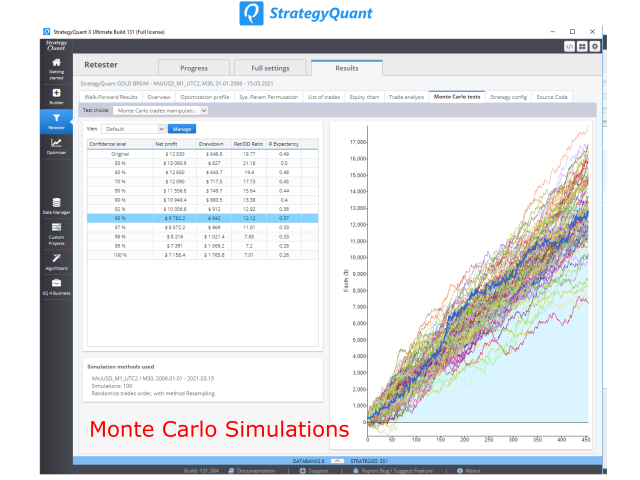Viewport: 640px width, 480px height.
Task: Click the Documentation icon in footer
Action: pos(231,471)
